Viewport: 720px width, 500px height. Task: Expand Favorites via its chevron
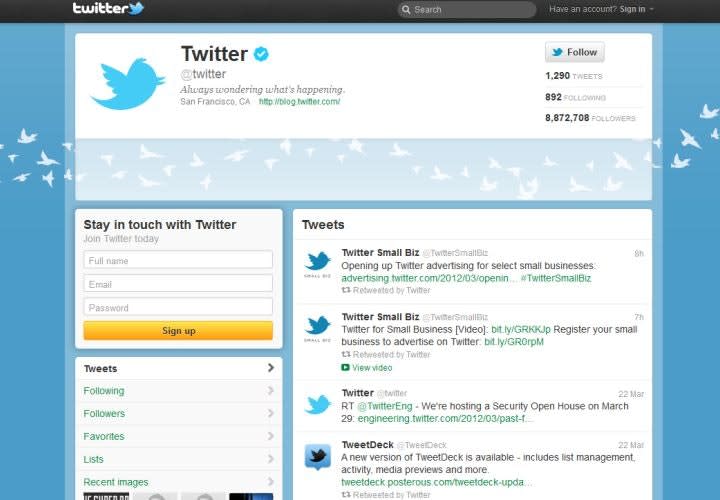coord(270,437)
